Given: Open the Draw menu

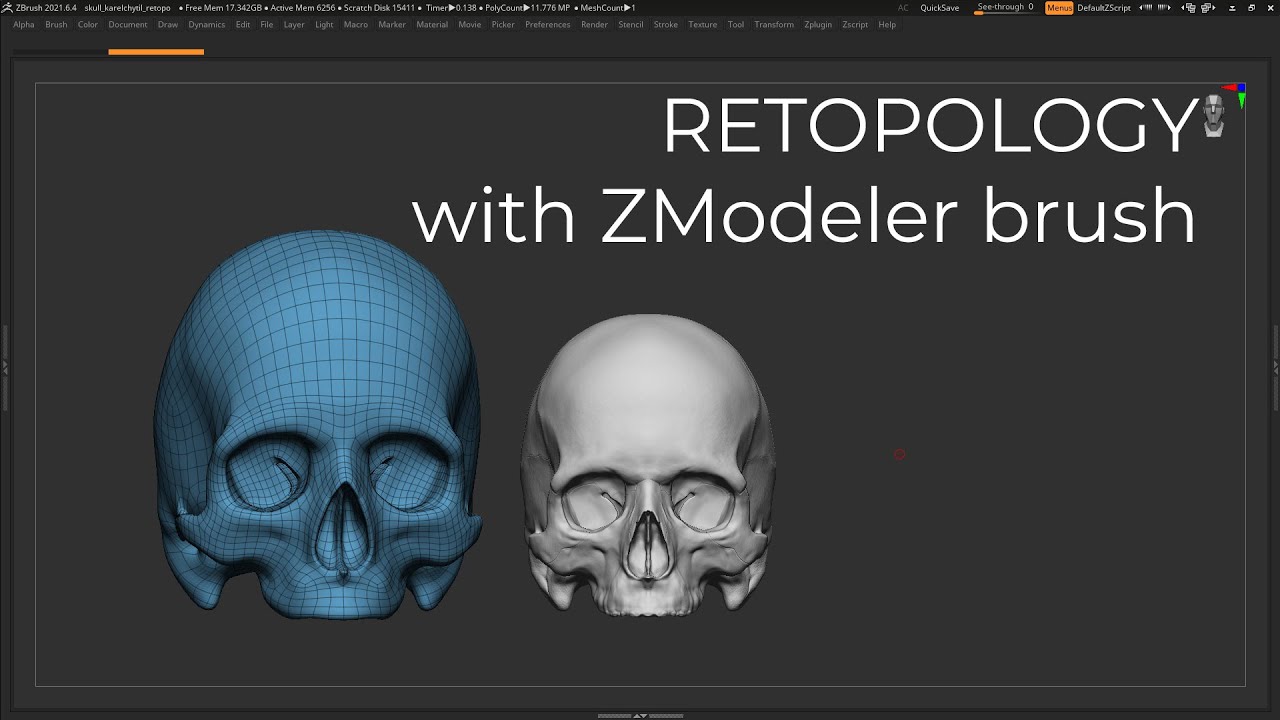Looking at the screenshot, I should 167,24.
